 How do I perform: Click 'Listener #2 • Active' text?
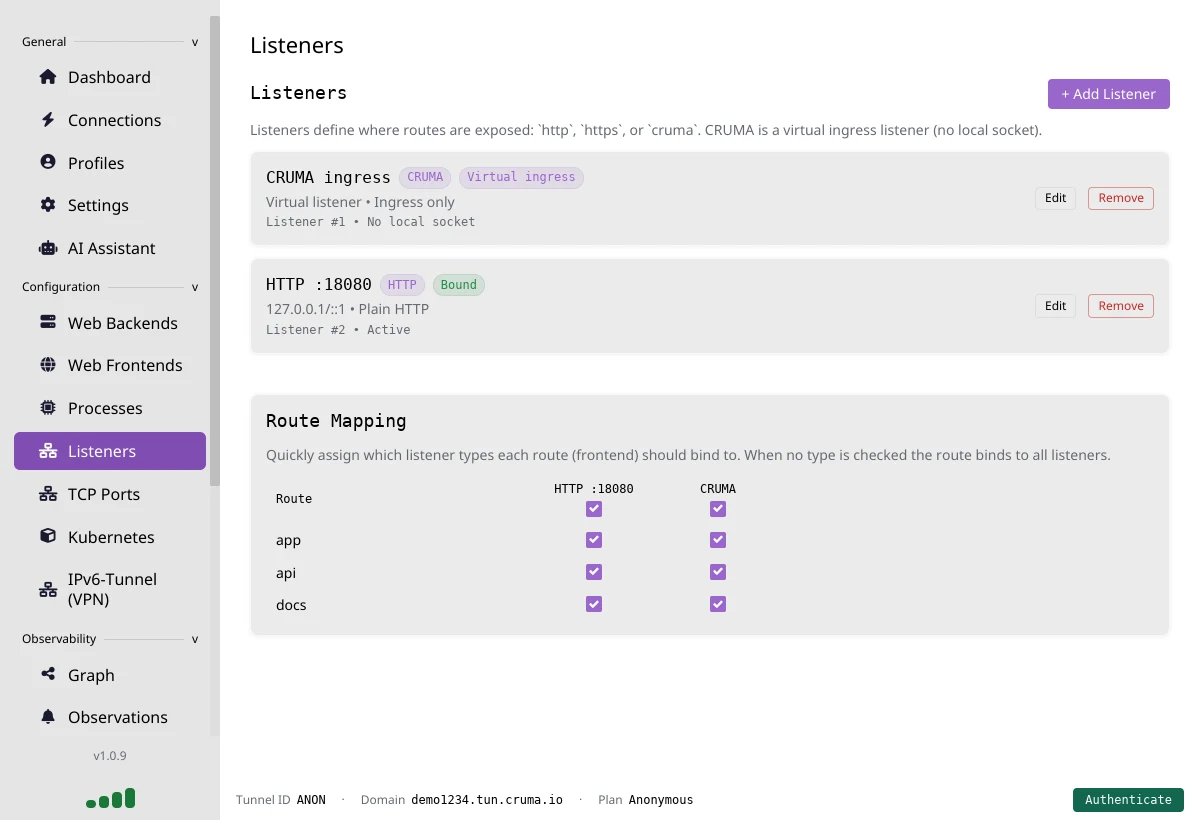[x=338, y=330]
